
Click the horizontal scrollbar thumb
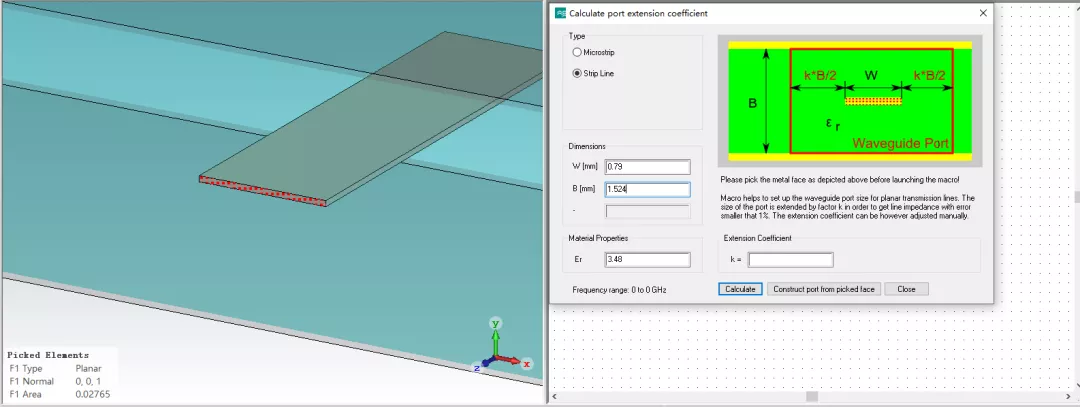pyautogui.click(x=812, y=397)
